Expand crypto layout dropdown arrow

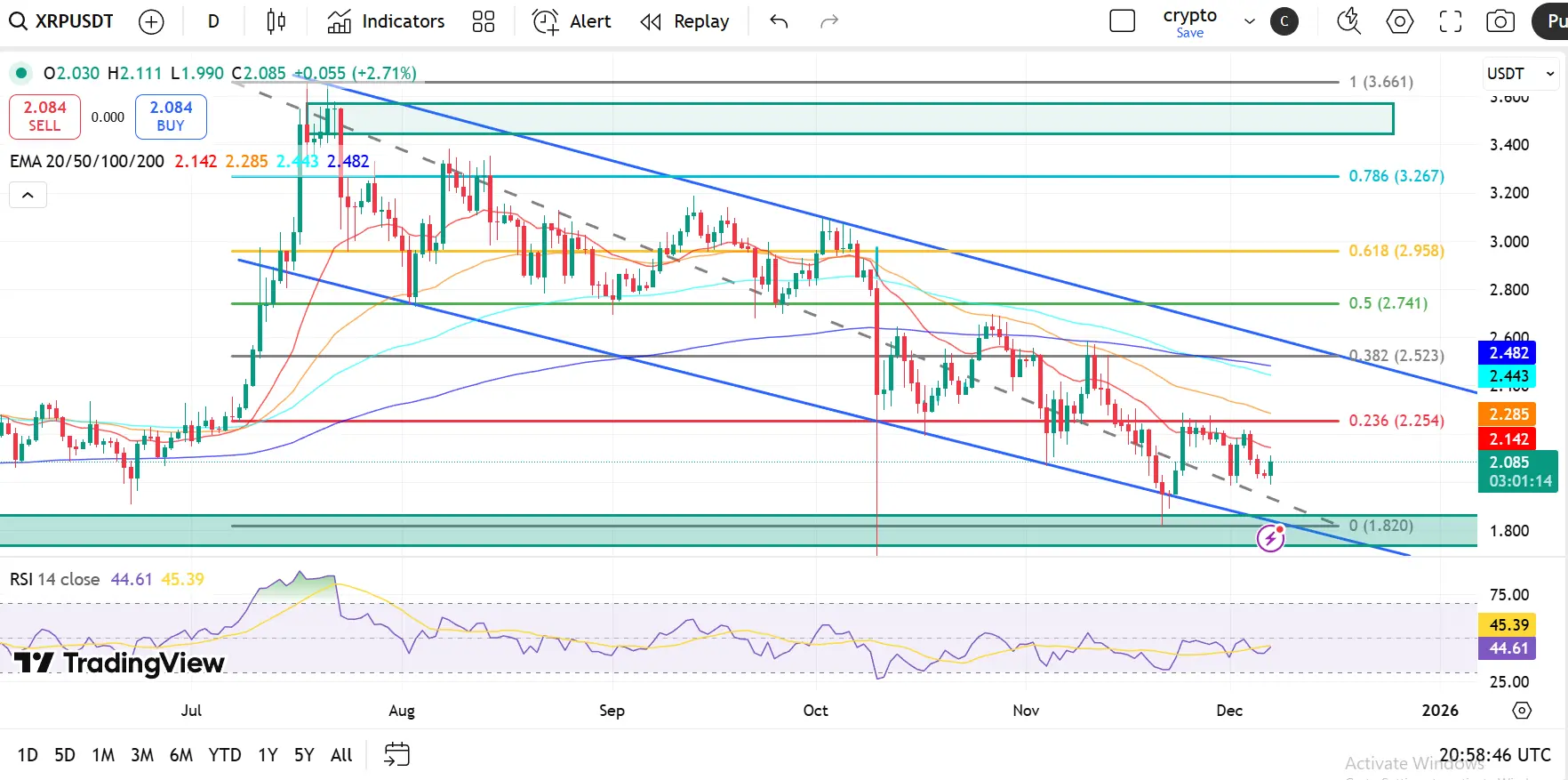(1250, 21)
